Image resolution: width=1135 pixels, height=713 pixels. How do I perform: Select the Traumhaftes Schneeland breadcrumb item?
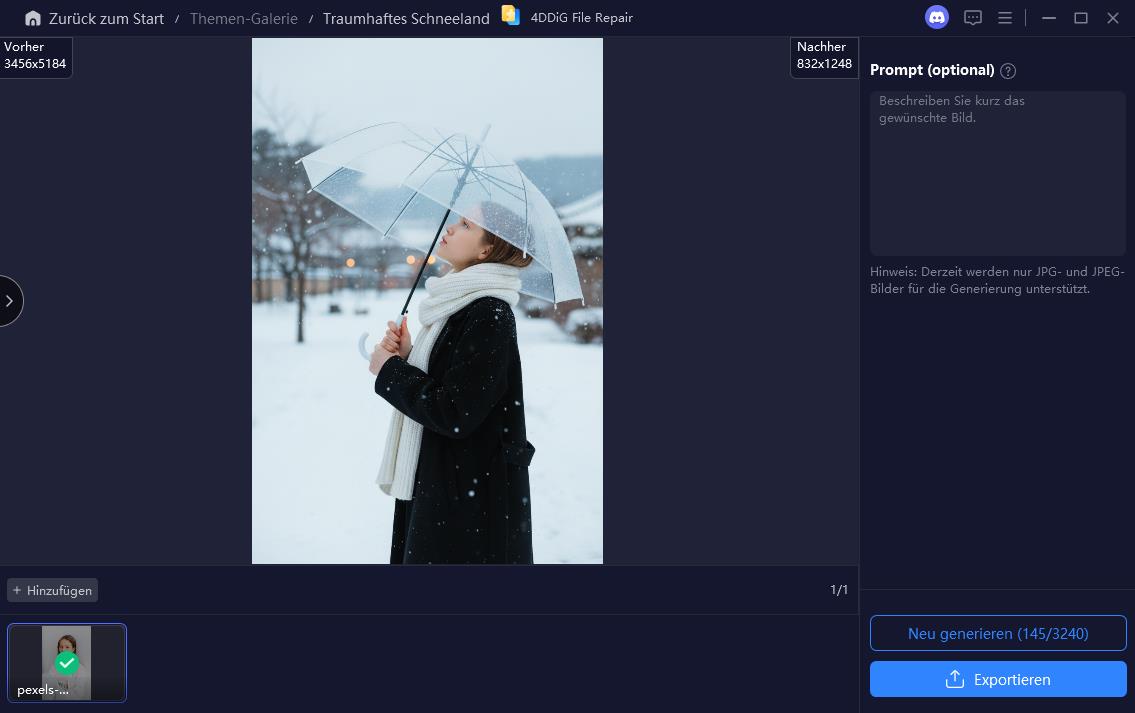(406, 18)
